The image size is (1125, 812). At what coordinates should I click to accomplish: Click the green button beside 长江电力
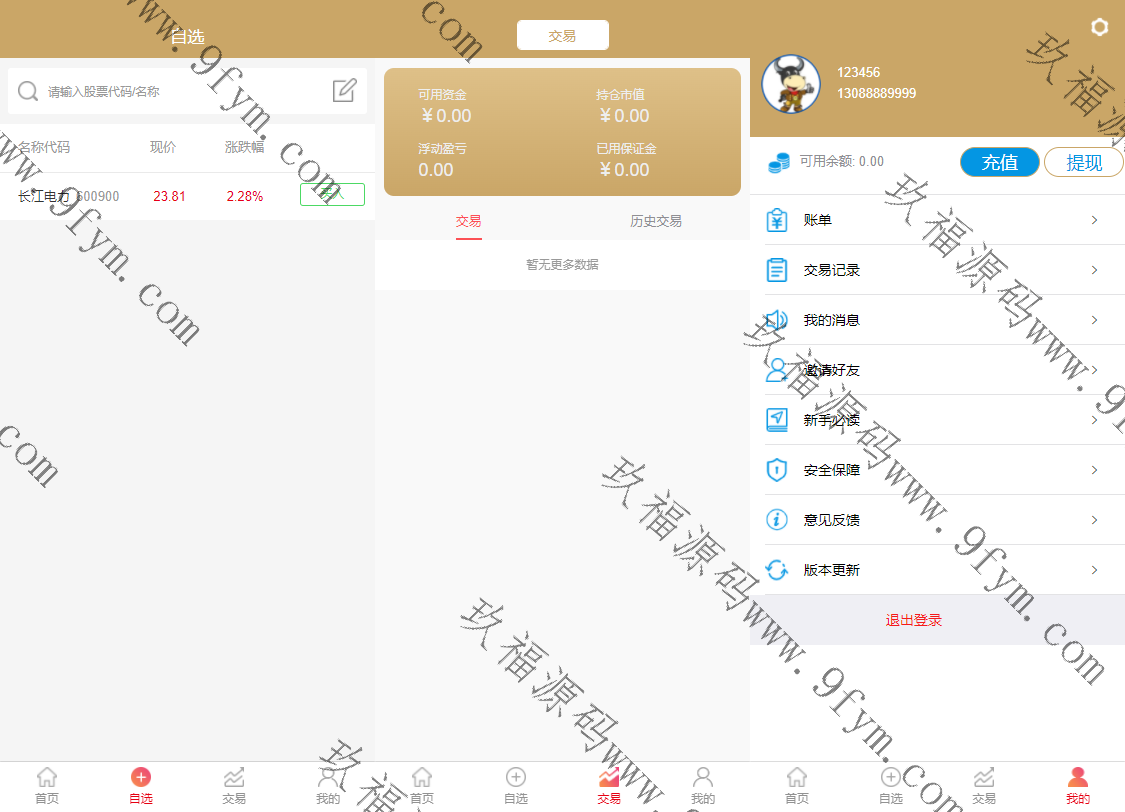332,195
